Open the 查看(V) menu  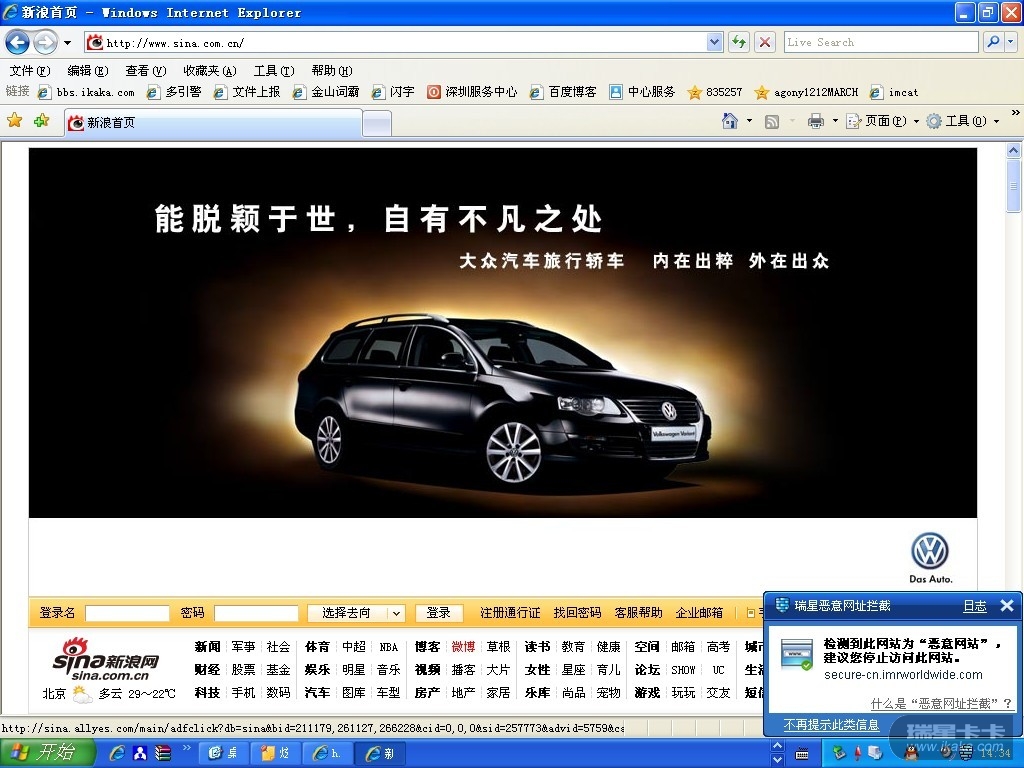tap(146, 71)
